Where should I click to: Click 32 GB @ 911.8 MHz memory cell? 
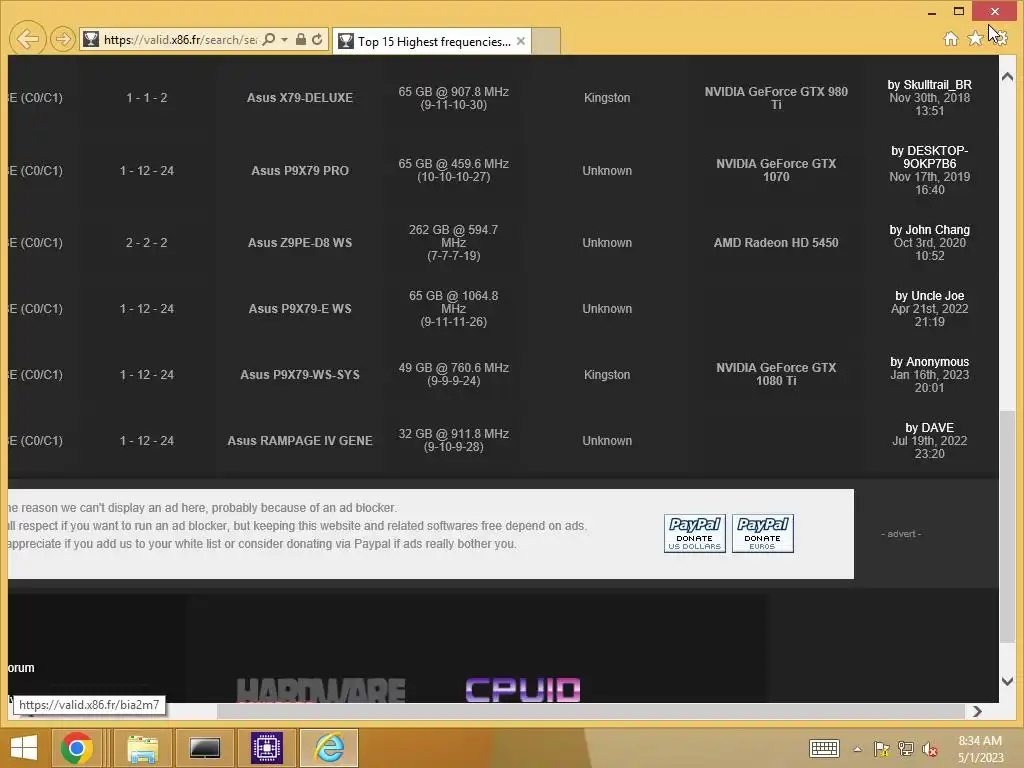453,440
